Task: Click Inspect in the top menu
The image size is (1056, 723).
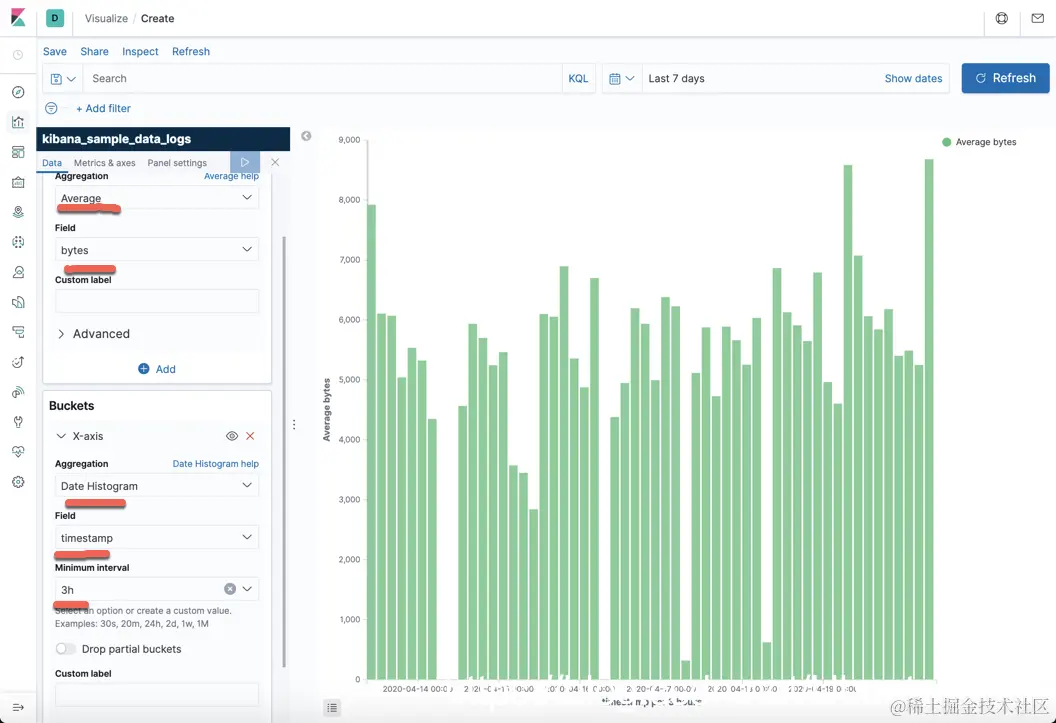Action: 140,51
